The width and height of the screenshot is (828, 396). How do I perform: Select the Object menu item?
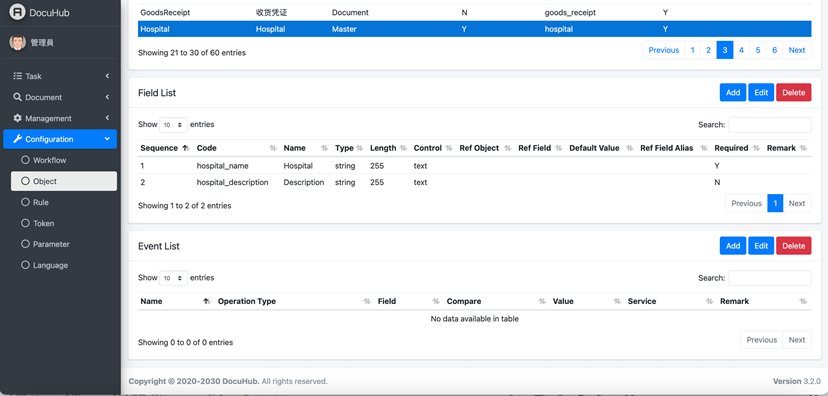(64, 181)
